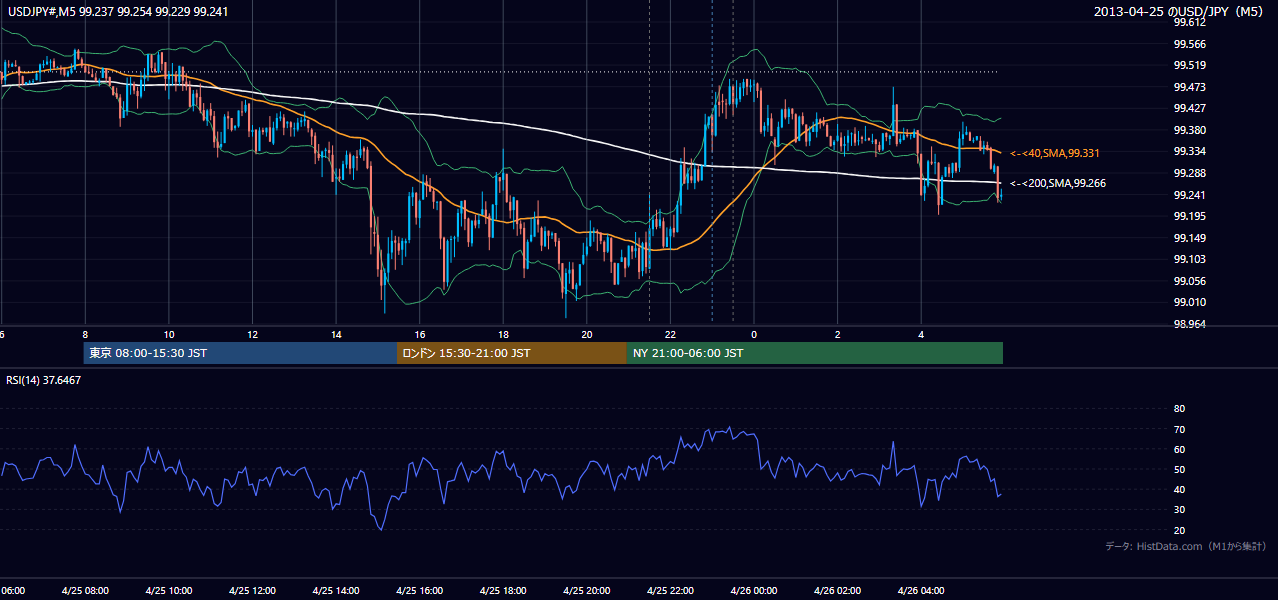Screen dimensions: 1278x600
Task: Click price axis value 99.149
Action: (x=1189, y=238)
